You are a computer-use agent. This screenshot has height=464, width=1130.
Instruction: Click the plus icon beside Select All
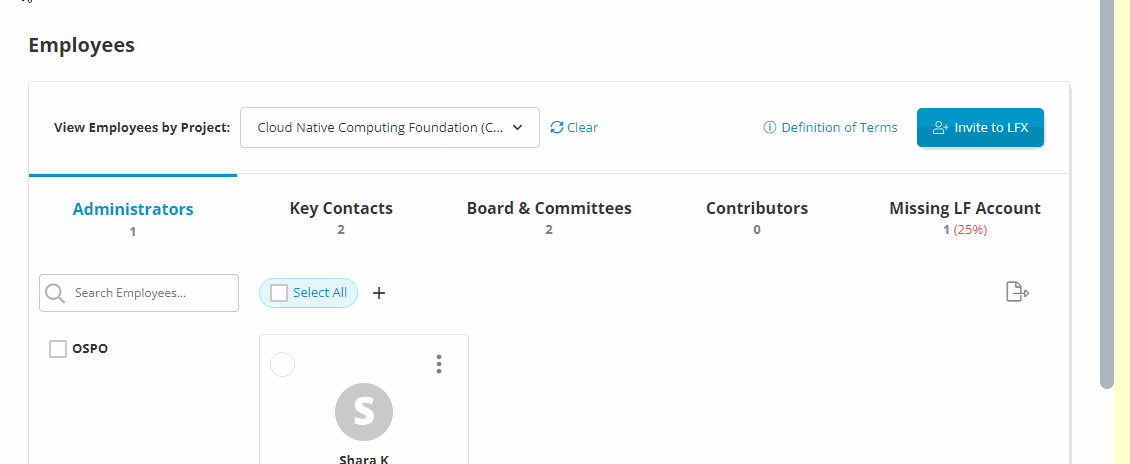tap(379, 293)
